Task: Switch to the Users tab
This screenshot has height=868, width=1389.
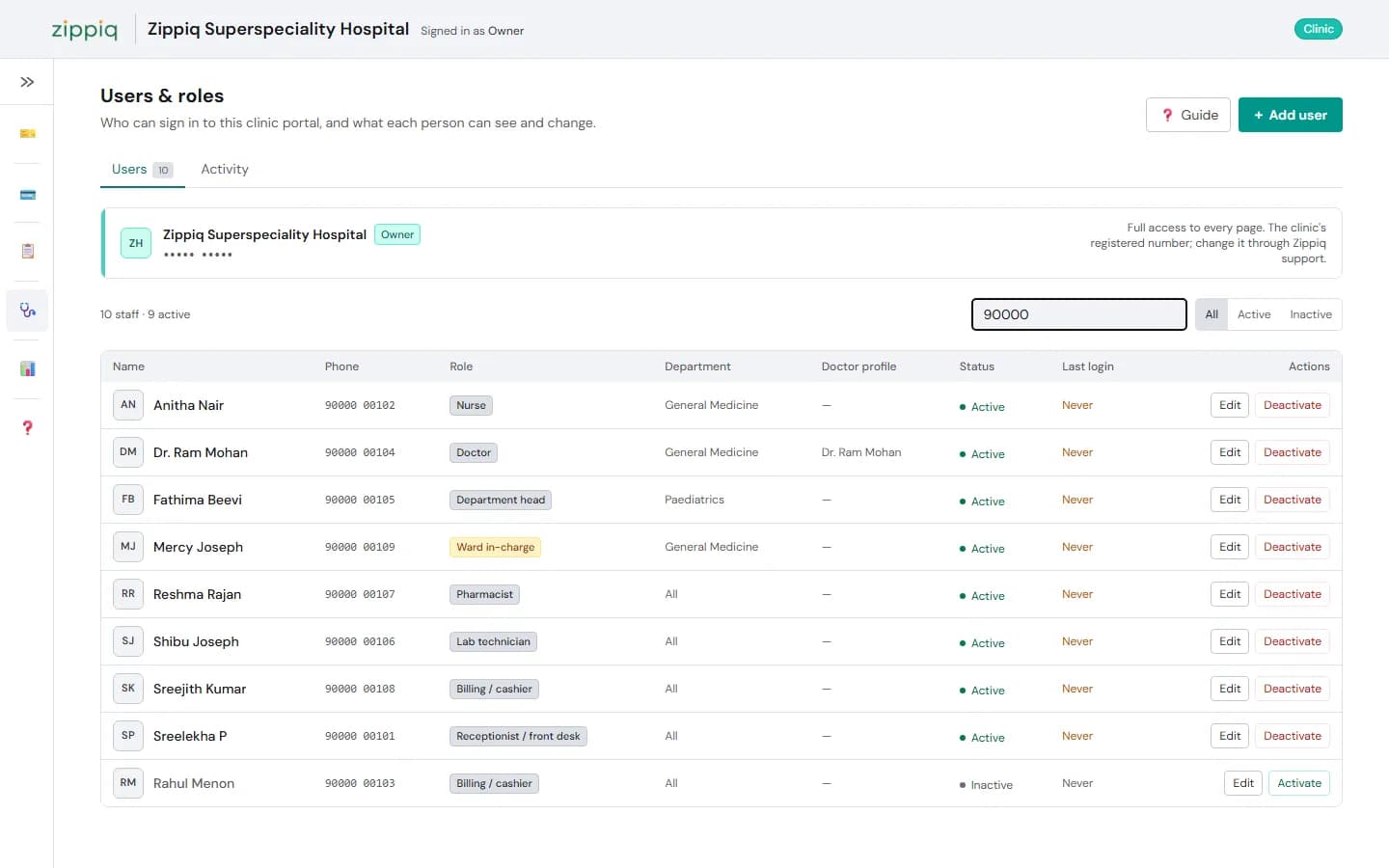Action: (142, 170)
